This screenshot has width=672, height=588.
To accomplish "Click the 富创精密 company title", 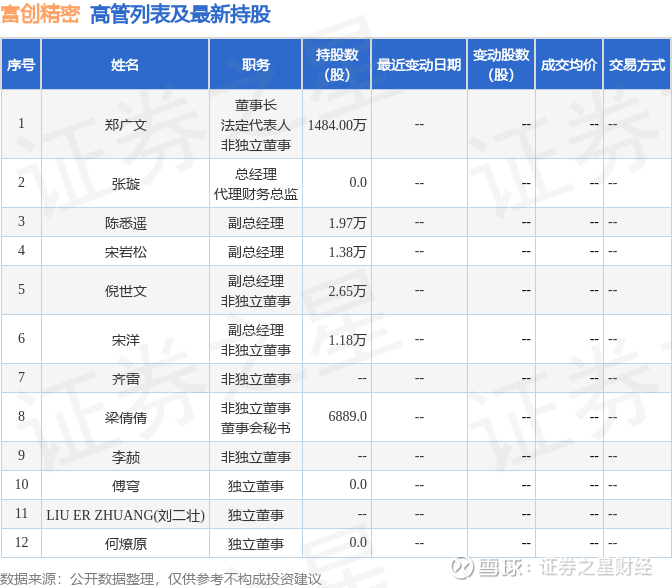I will (40, 13).
